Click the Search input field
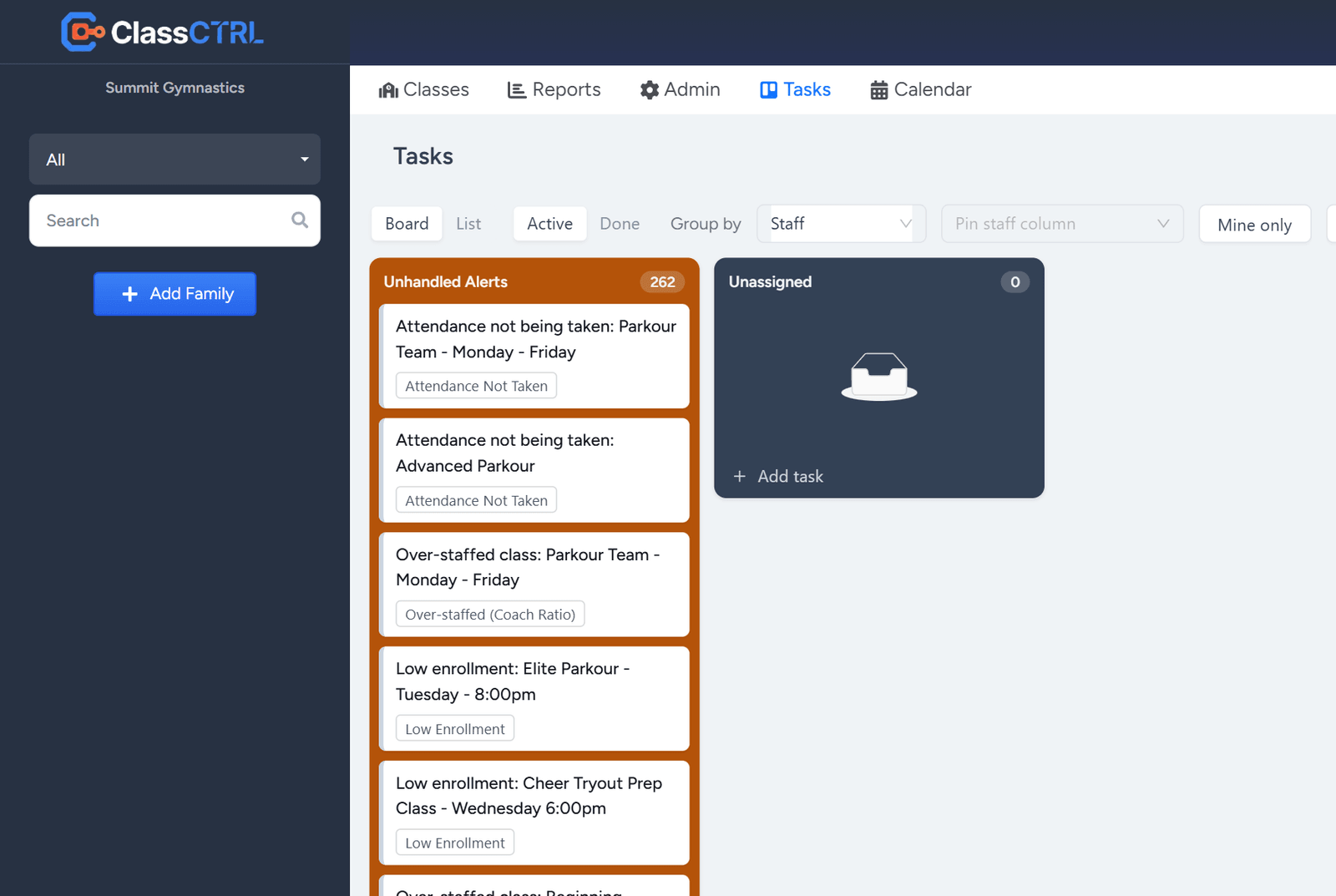 pyautogui.click(x=175, y=220)
